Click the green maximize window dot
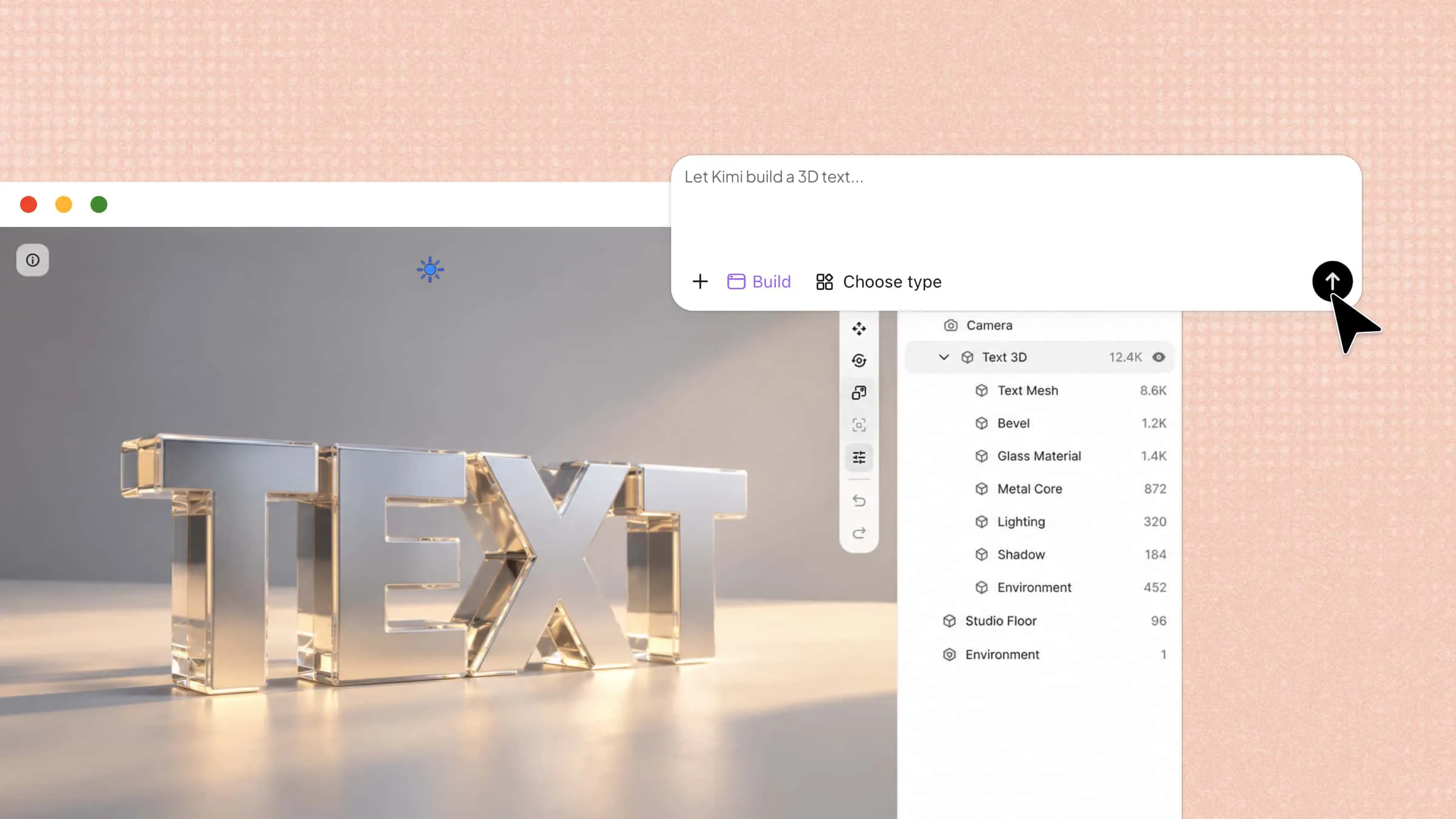This screenshot has width=1456, height=819. 99,204
